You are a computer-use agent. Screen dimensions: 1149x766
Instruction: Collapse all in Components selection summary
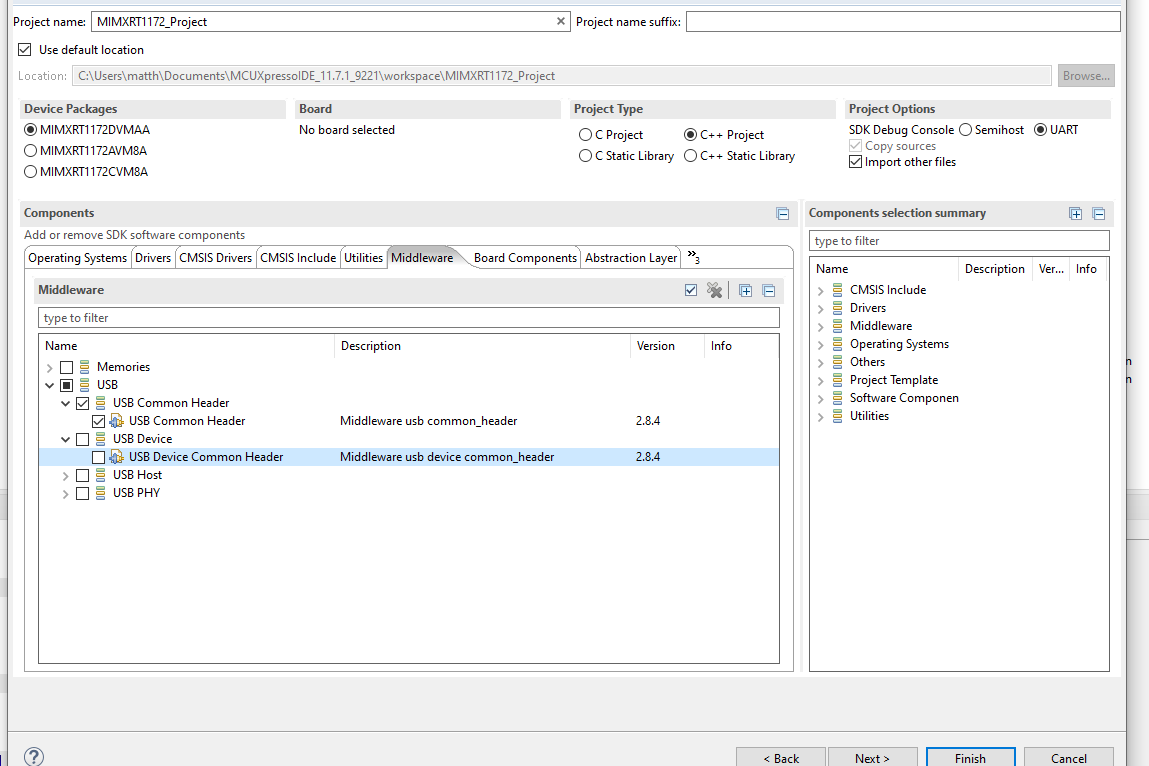pos(1099,214)
